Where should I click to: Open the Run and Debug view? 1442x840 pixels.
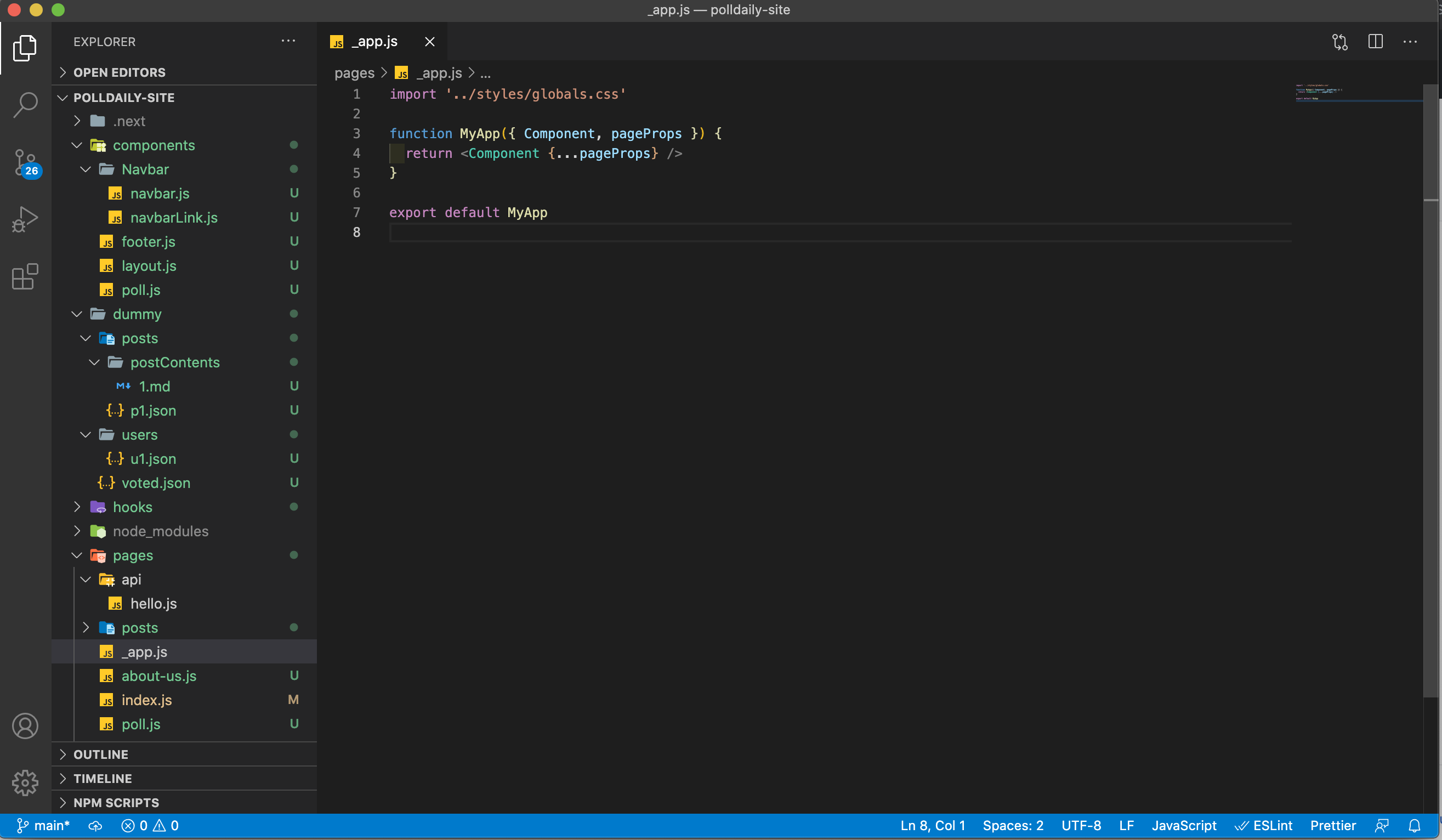(25, 219)
